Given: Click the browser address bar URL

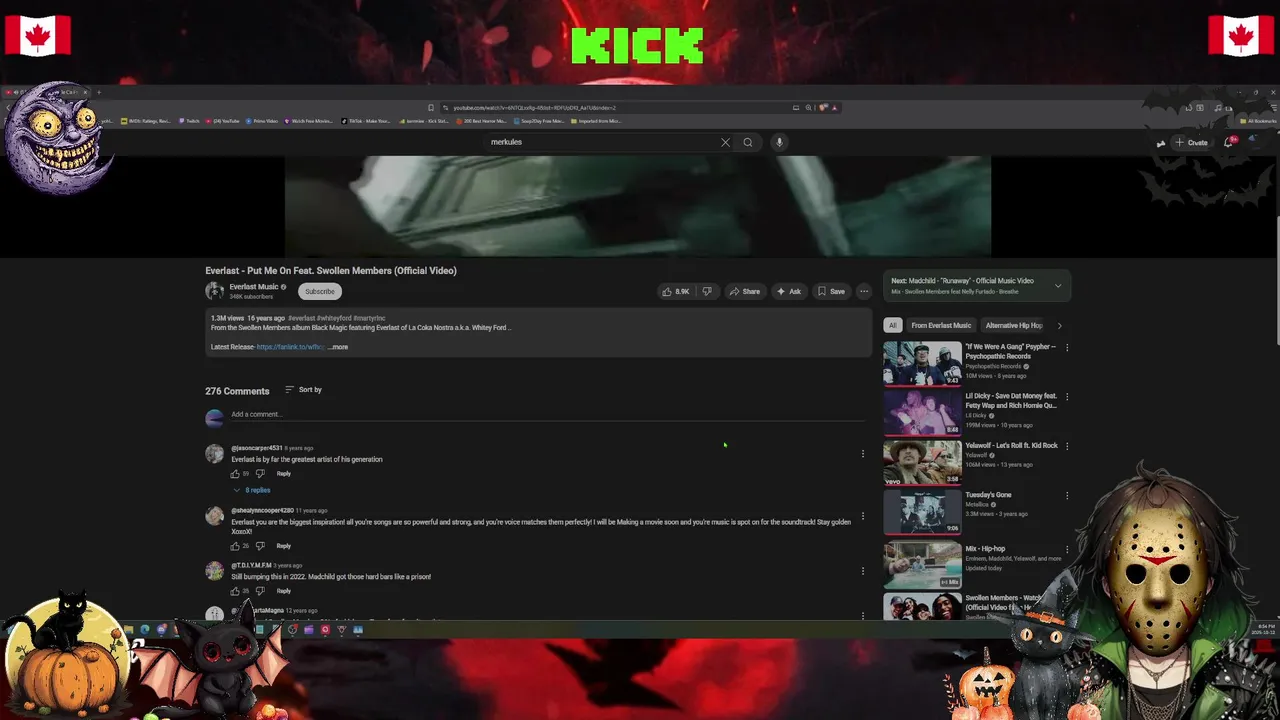Looking at the screenshot, I should (534, 108).
